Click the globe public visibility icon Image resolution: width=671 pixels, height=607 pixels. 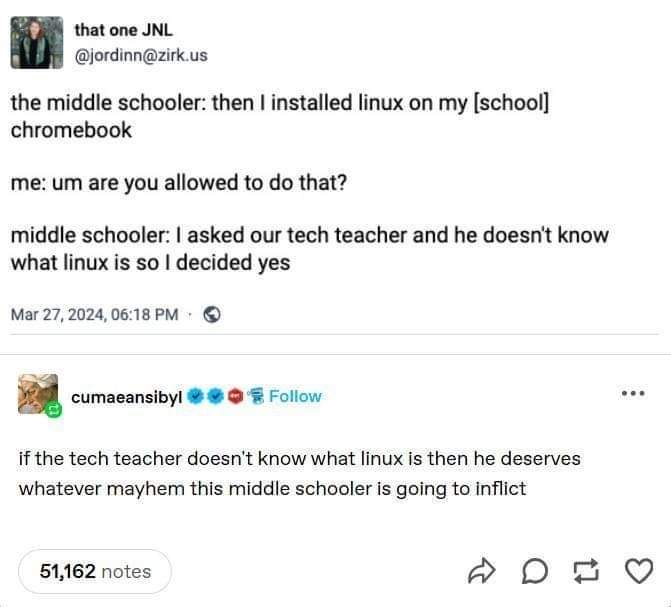pyautogui.click(x=212, y=315)
